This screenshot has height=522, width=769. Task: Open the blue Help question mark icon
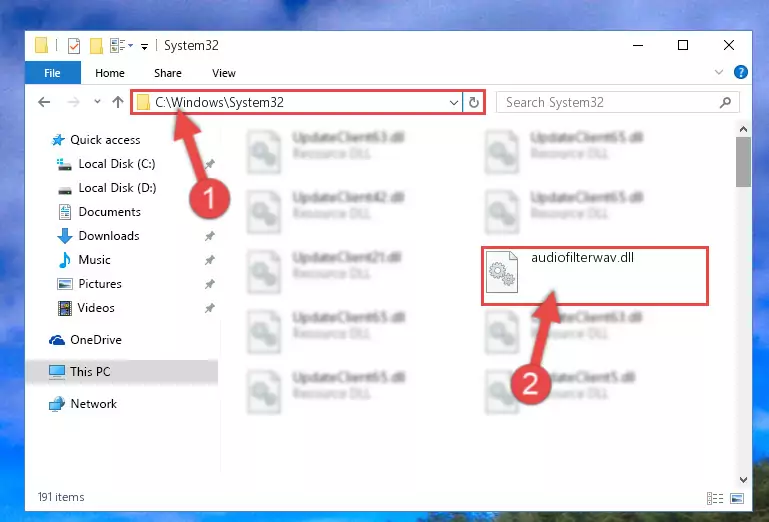point(741,73)
